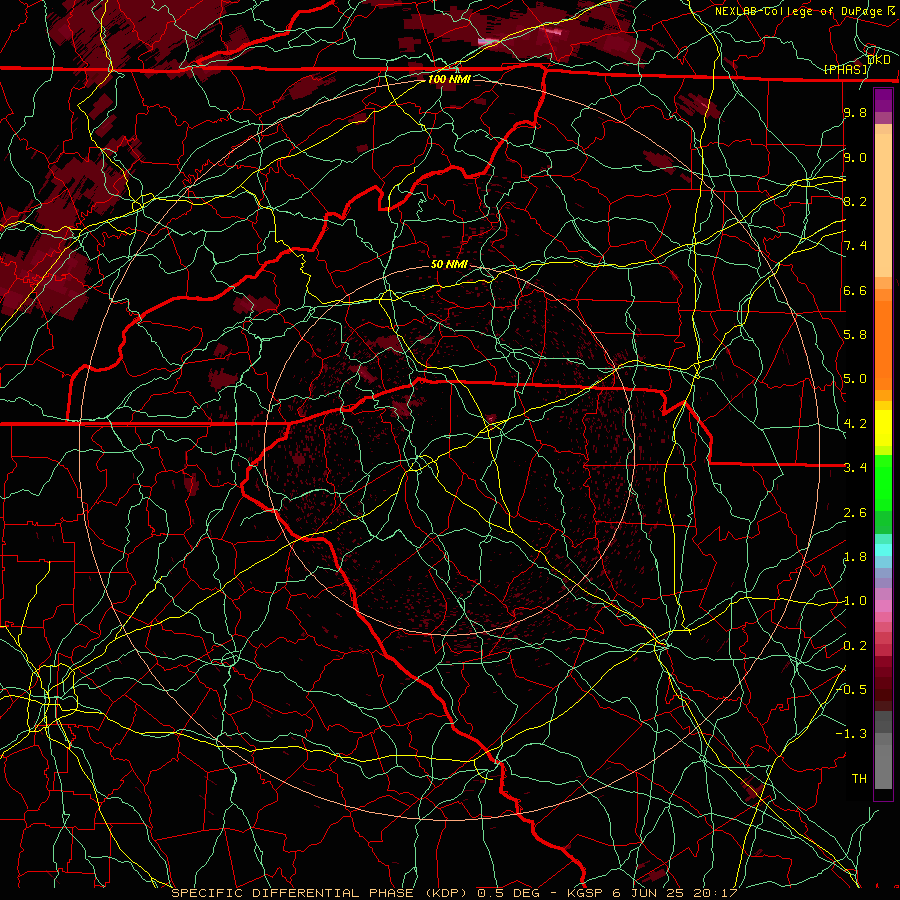Click the -1.3 scale value
This screenshot has height=900, width=900.
851,734
